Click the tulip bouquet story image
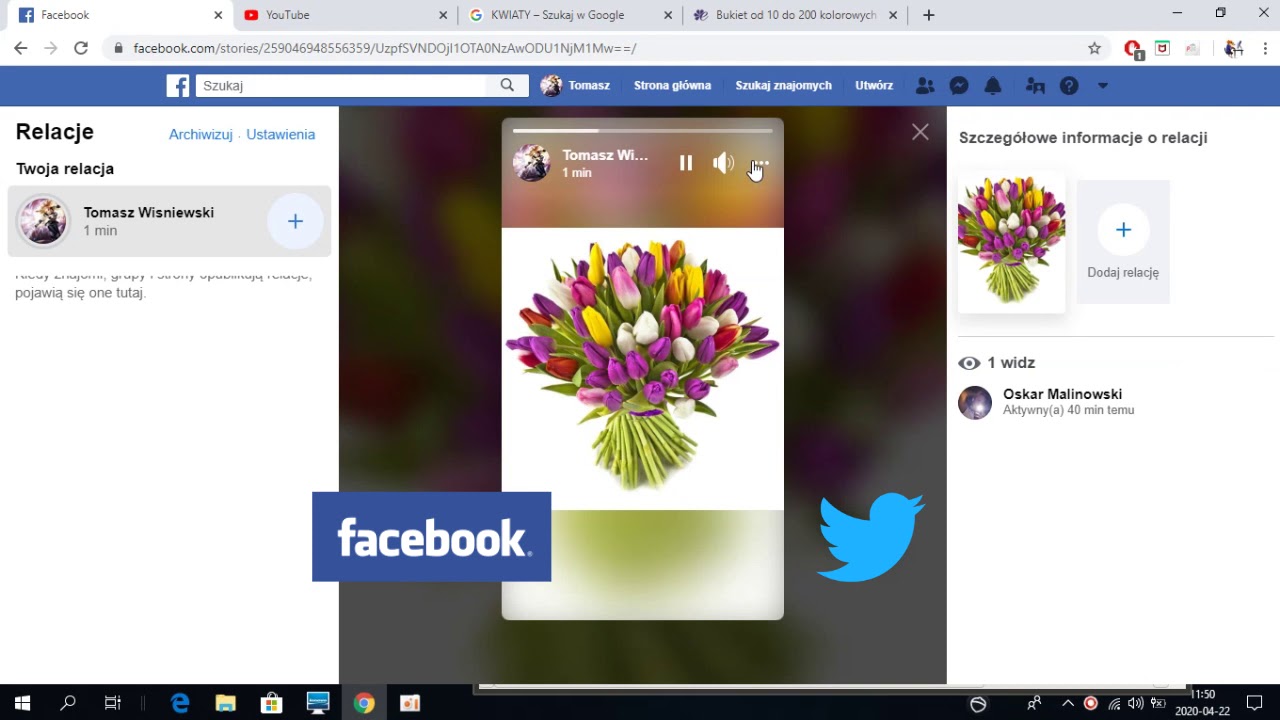The image size is (1280, 720). (x=642, y=368)
